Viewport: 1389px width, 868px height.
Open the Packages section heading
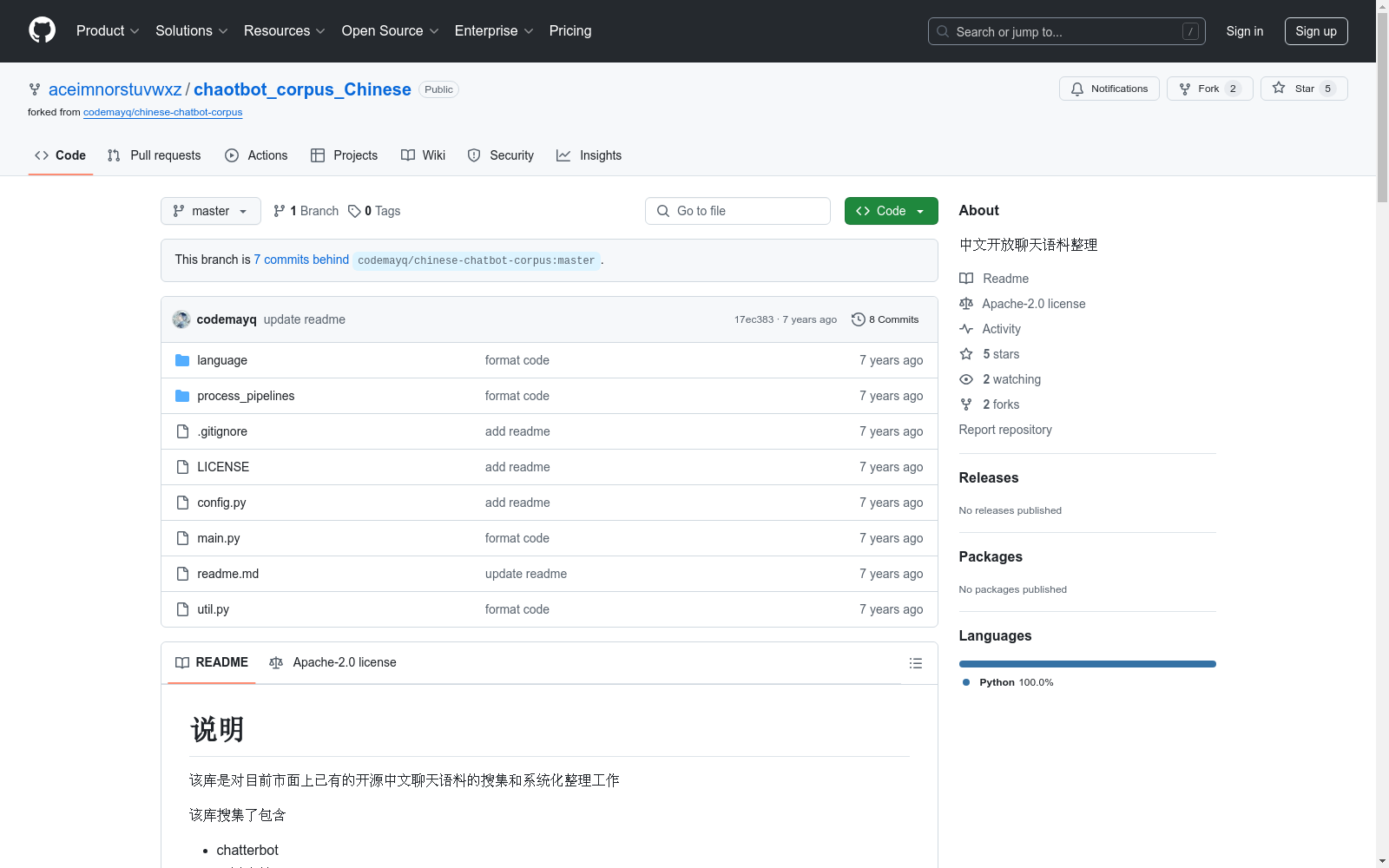coord(991,557)
